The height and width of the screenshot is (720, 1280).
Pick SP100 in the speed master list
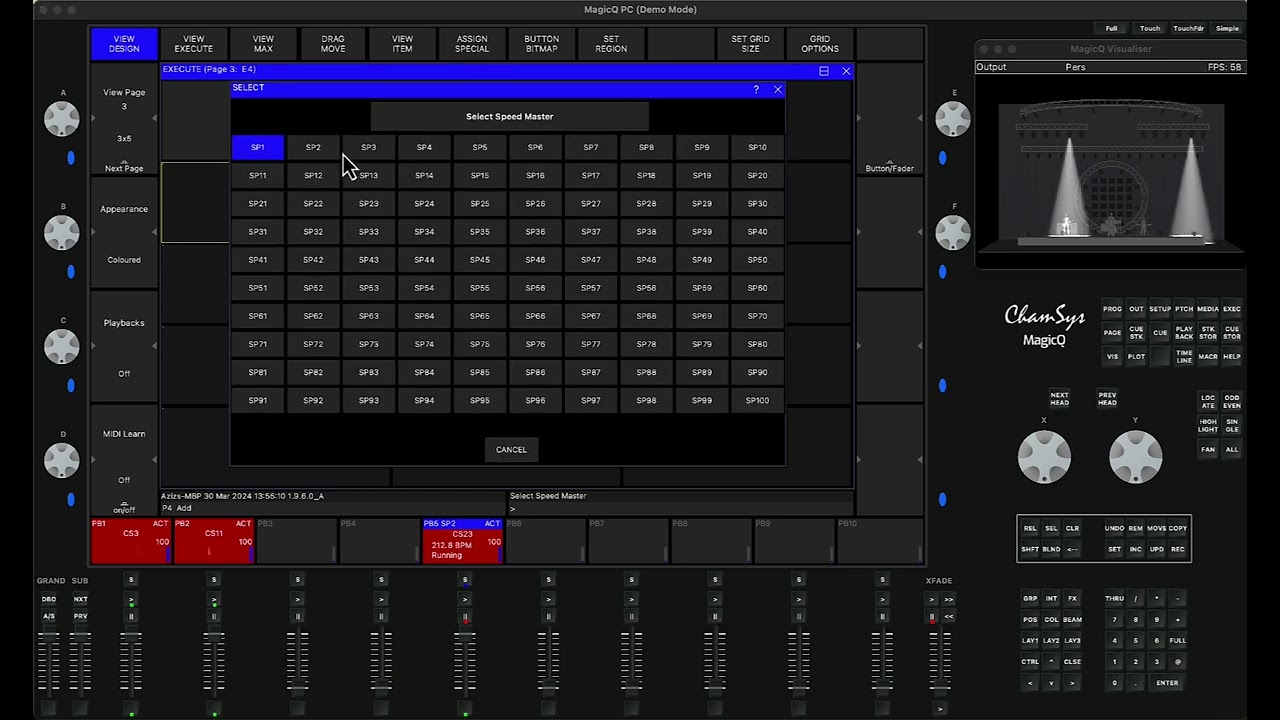(x=757, y=400)
